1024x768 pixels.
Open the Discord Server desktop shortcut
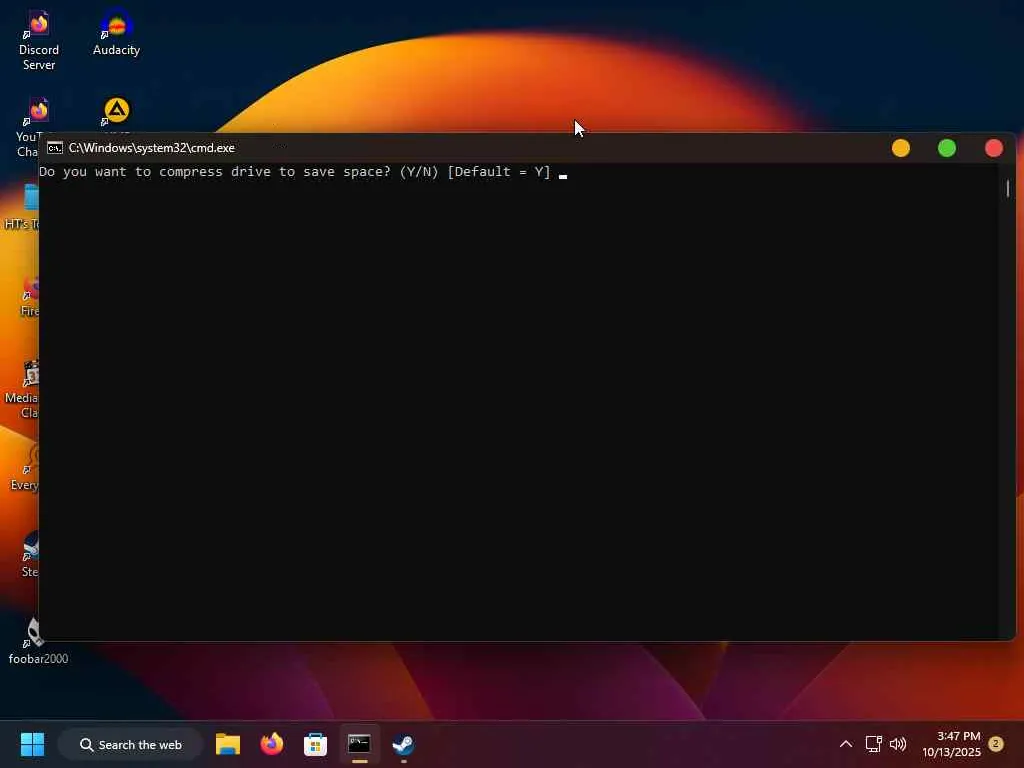point(39,40)
